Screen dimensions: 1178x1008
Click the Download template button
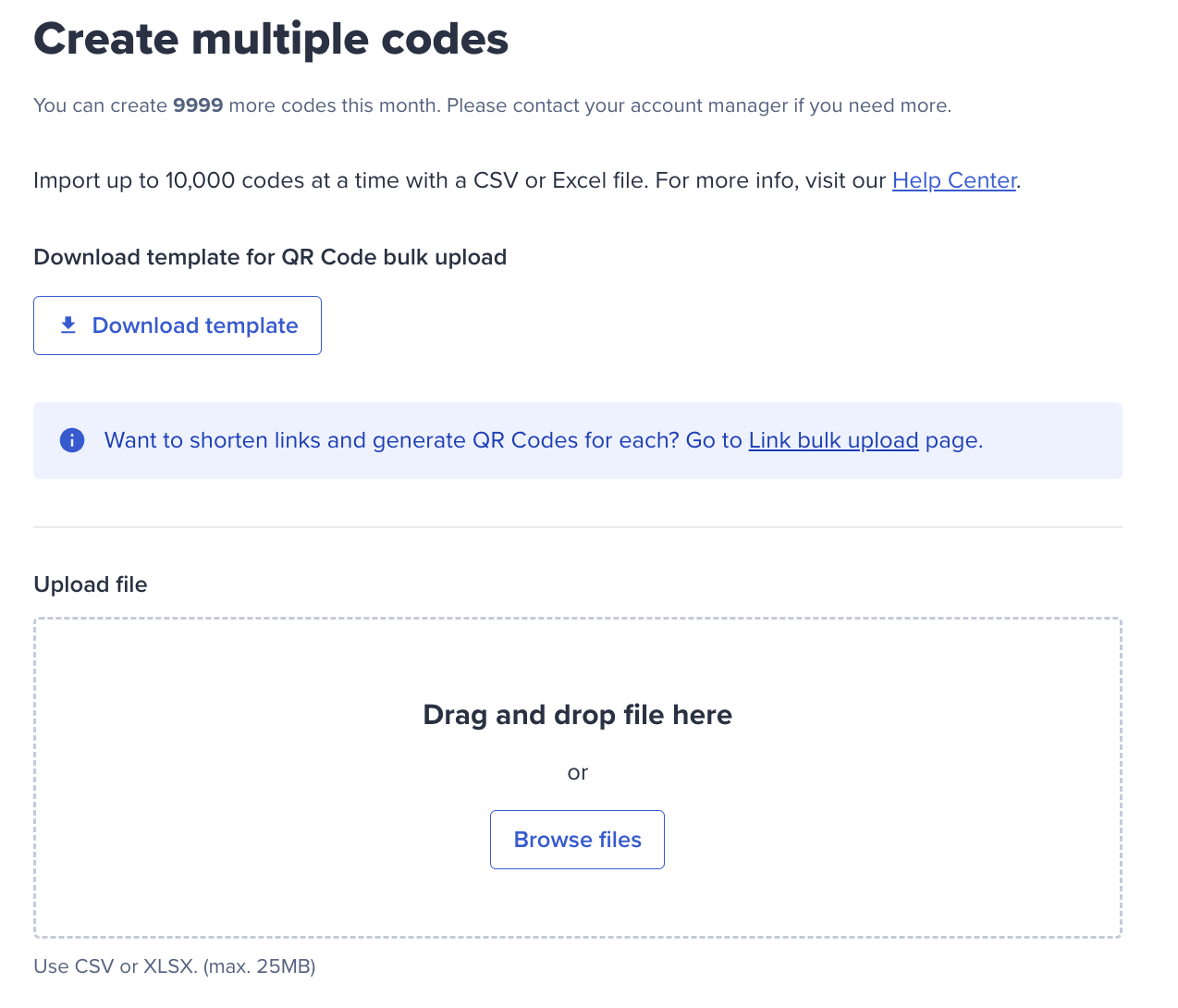[x=178, y=326]
